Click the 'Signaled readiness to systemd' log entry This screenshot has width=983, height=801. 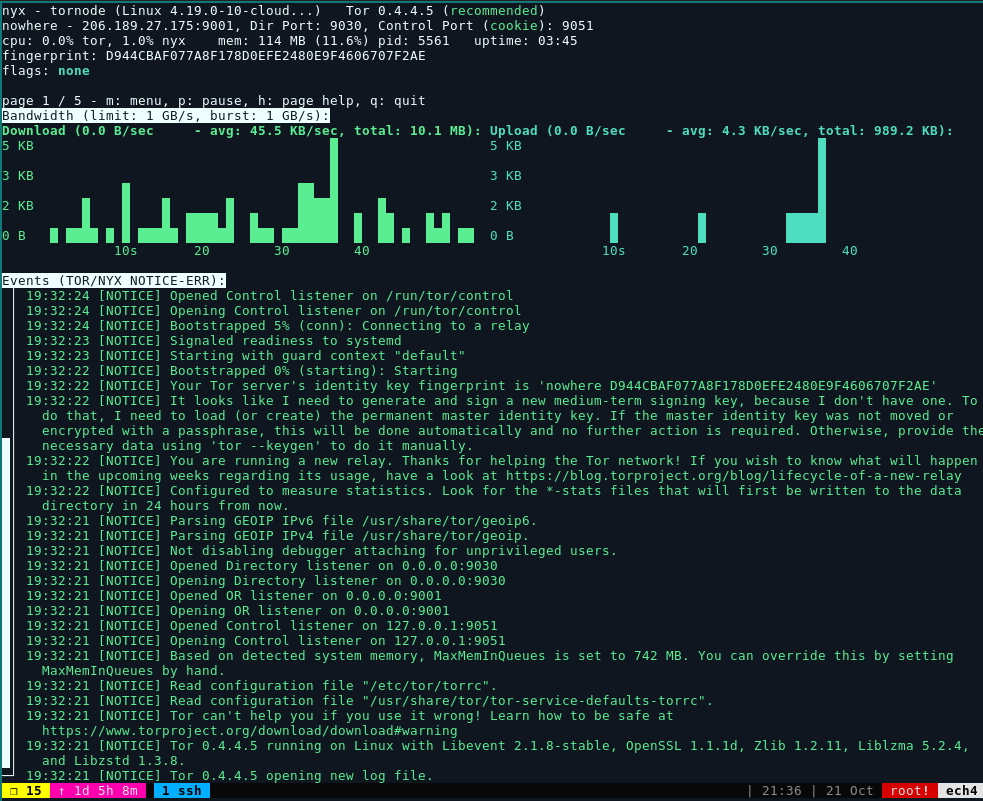(214, 341)
